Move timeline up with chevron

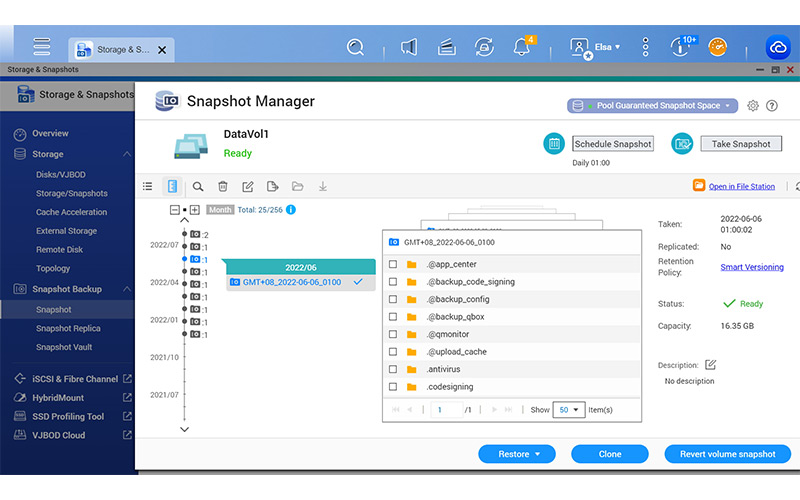[185, 220]
